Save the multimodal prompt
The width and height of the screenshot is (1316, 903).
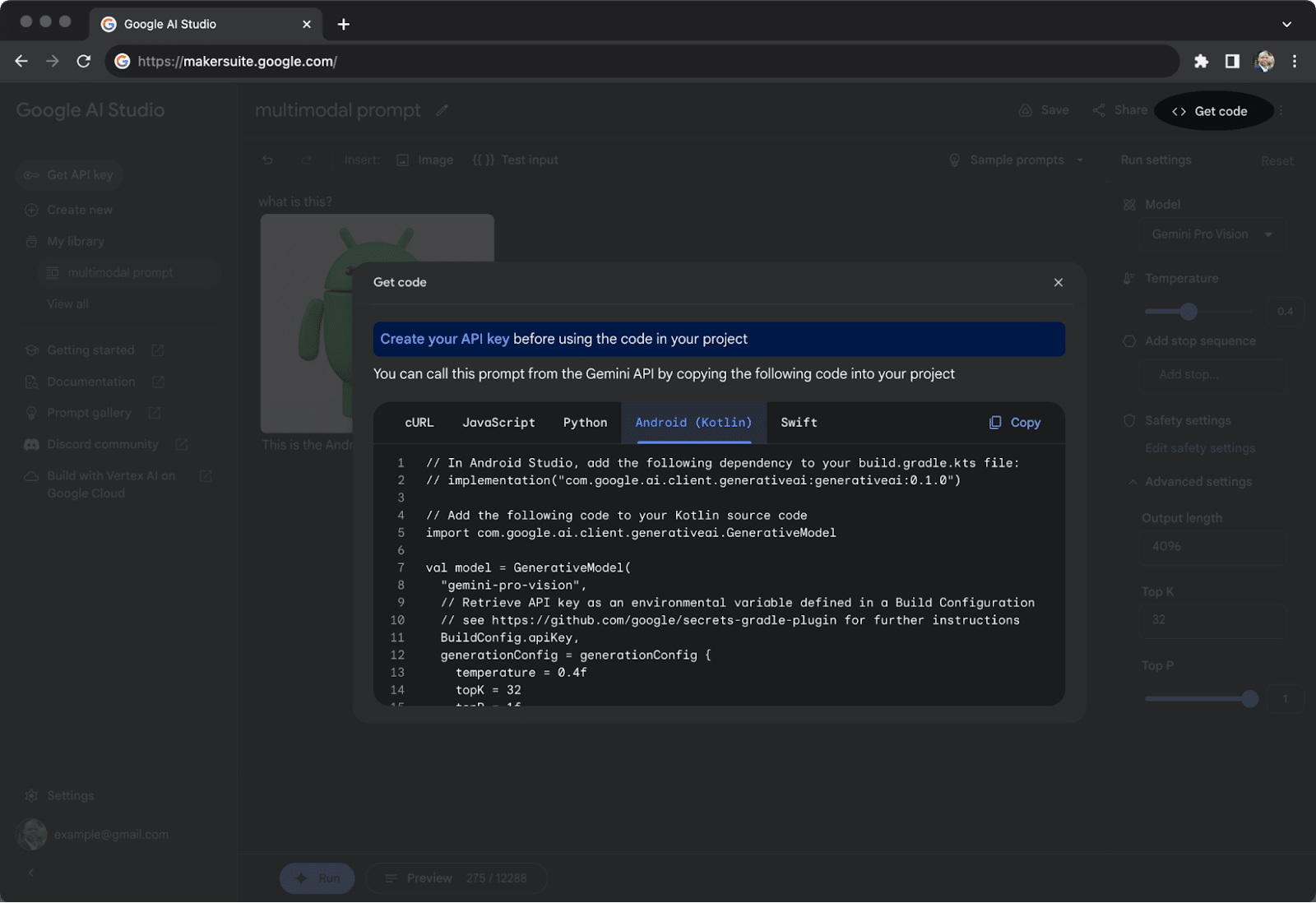[x=1043, y=109]
